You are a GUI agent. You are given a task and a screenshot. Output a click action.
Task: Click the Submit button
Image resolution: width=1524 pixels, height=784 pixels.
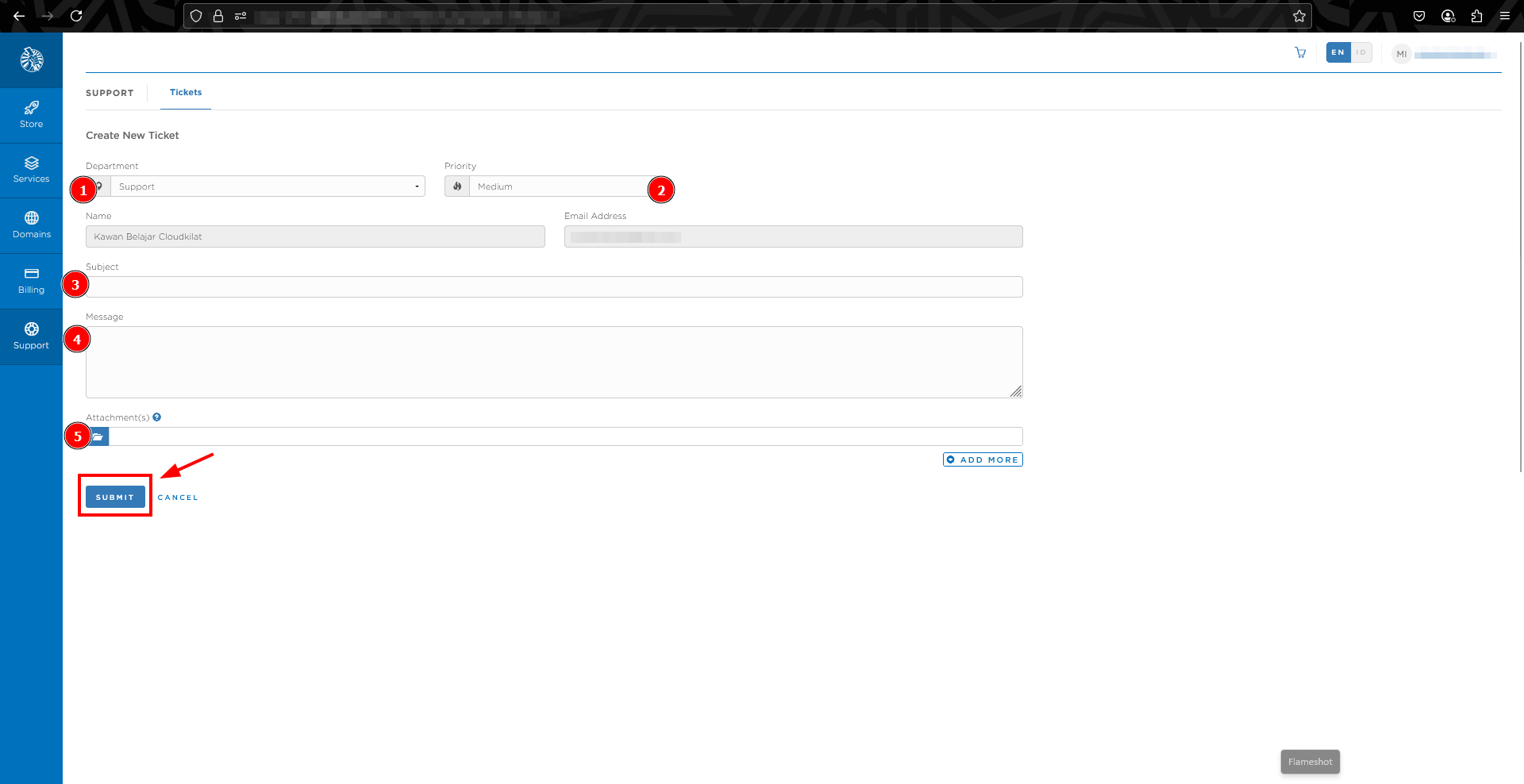(115, 497)
